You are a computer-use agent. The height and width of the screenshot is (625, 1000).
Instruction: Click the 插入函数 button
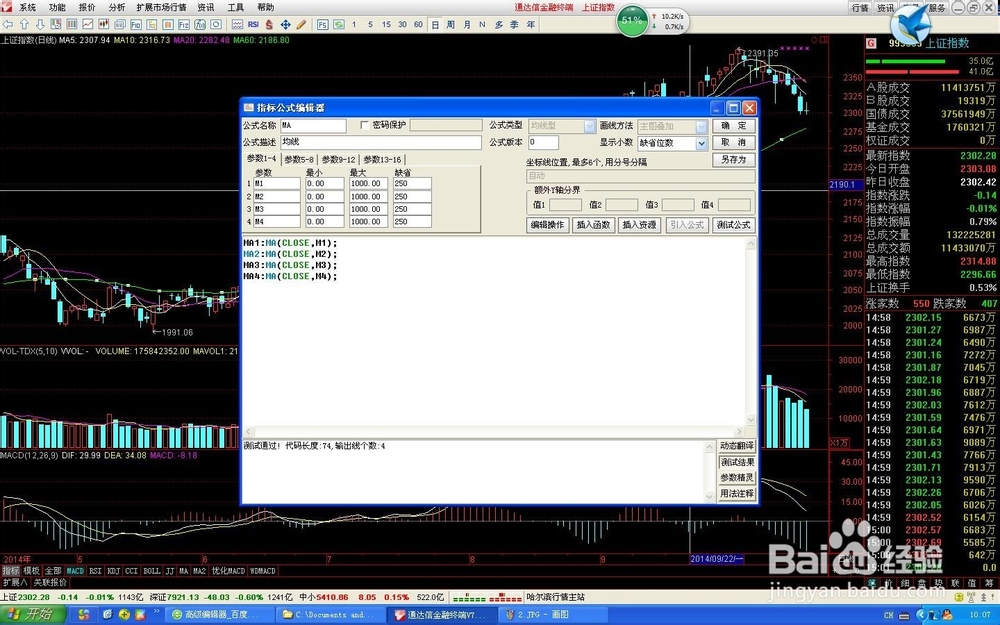tap(593, 224)
